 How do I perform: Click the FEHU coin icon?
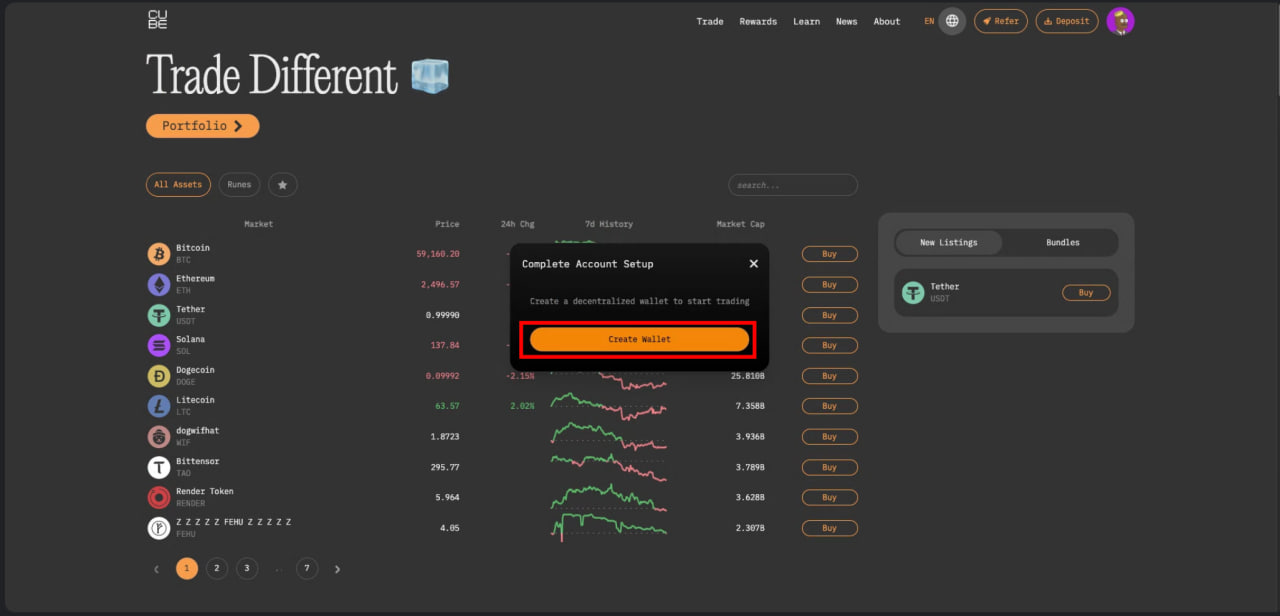click(159, 528)
